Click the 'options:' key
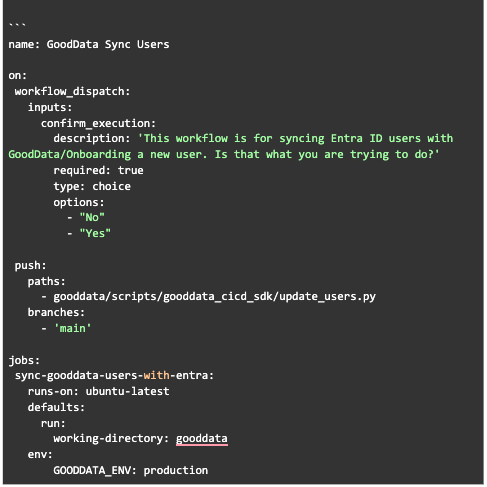487x487 pixels. pyautogui.click(x=79, y=202)
